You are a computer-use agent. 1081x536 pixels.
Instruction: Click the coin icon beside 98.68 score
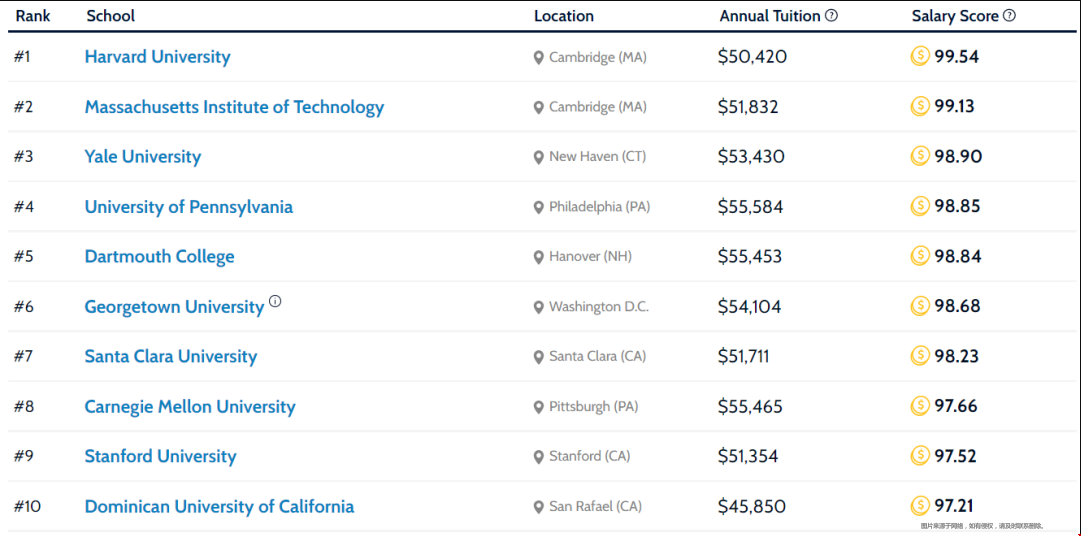tap(920, 306)
